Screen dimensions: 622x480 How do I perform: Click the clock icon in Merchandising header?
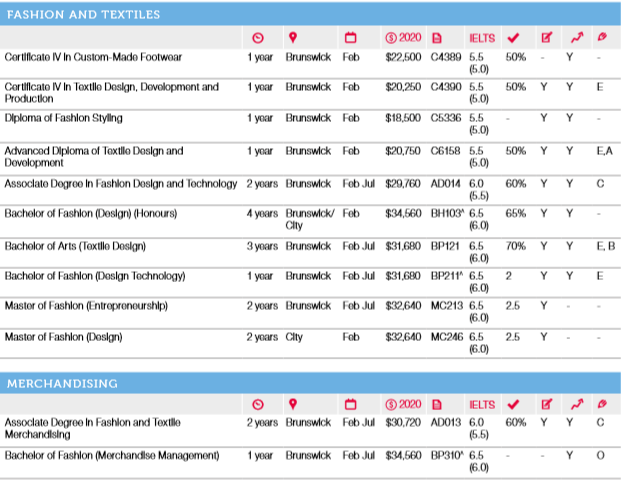258,405
